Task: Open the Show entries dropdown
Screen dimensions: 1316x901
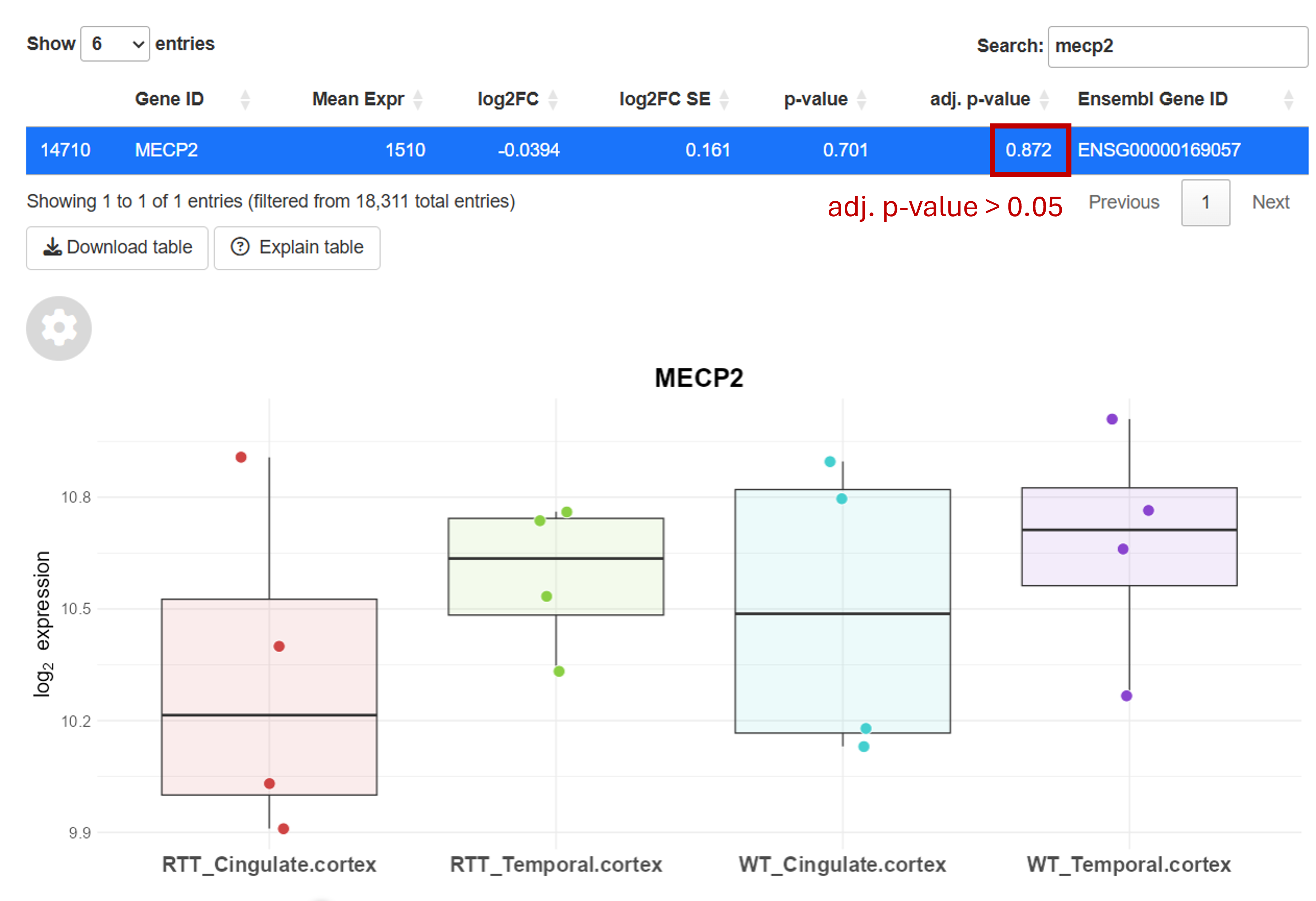Action: coord(114,44)
